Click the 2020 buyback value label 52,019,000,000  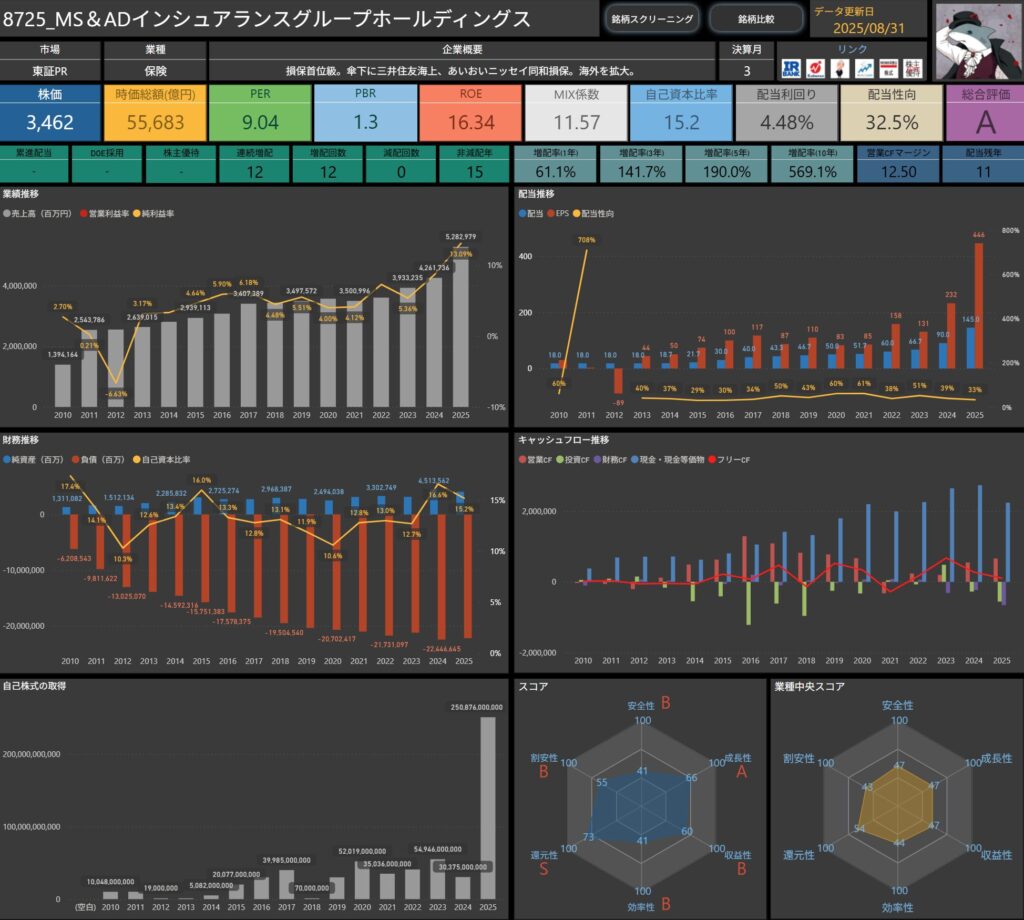pyautogui.click(x=362, y=851)
